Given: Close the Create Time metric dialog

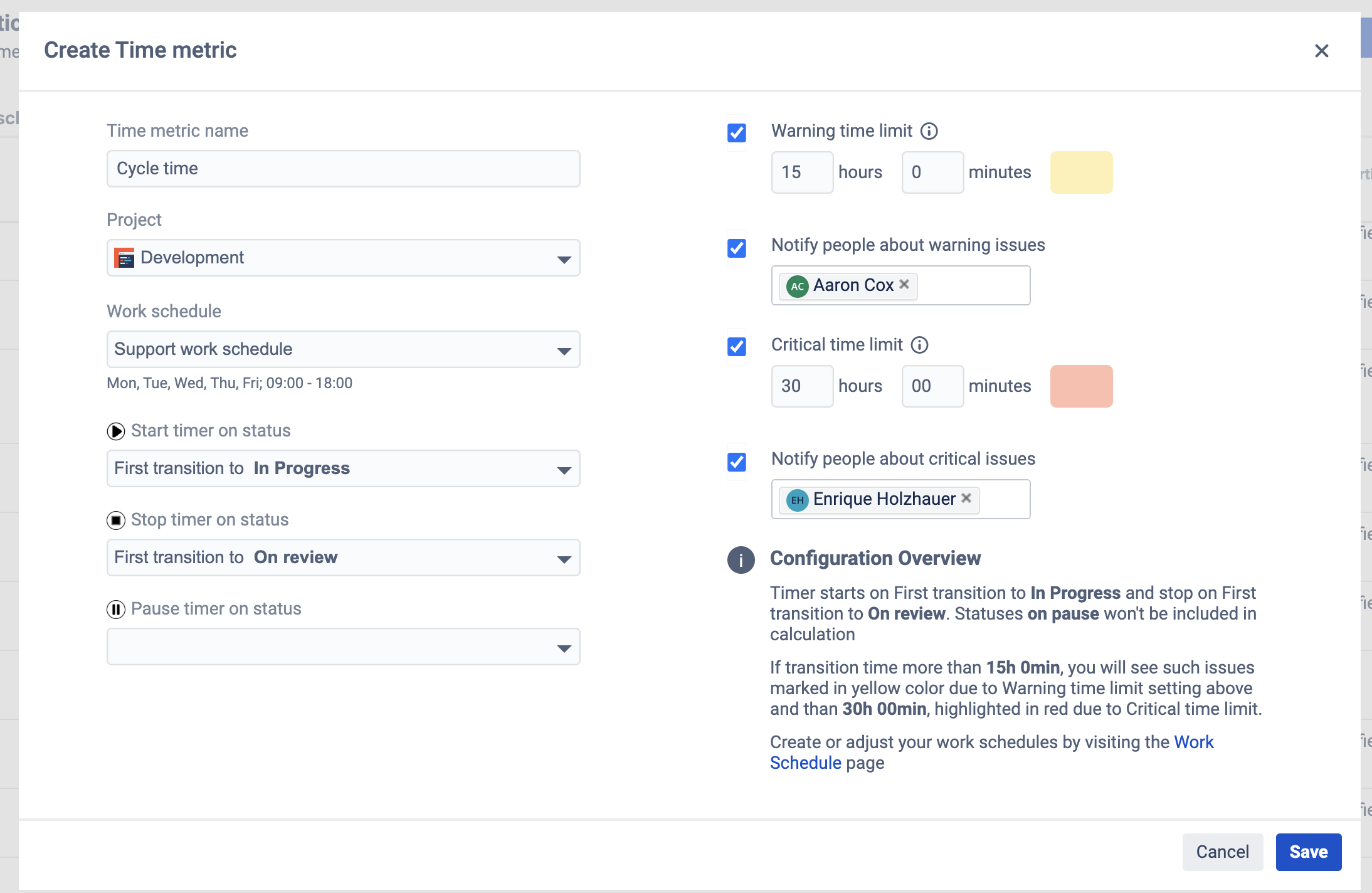Looking at the screenshot, I should [x=1321, y=51].
